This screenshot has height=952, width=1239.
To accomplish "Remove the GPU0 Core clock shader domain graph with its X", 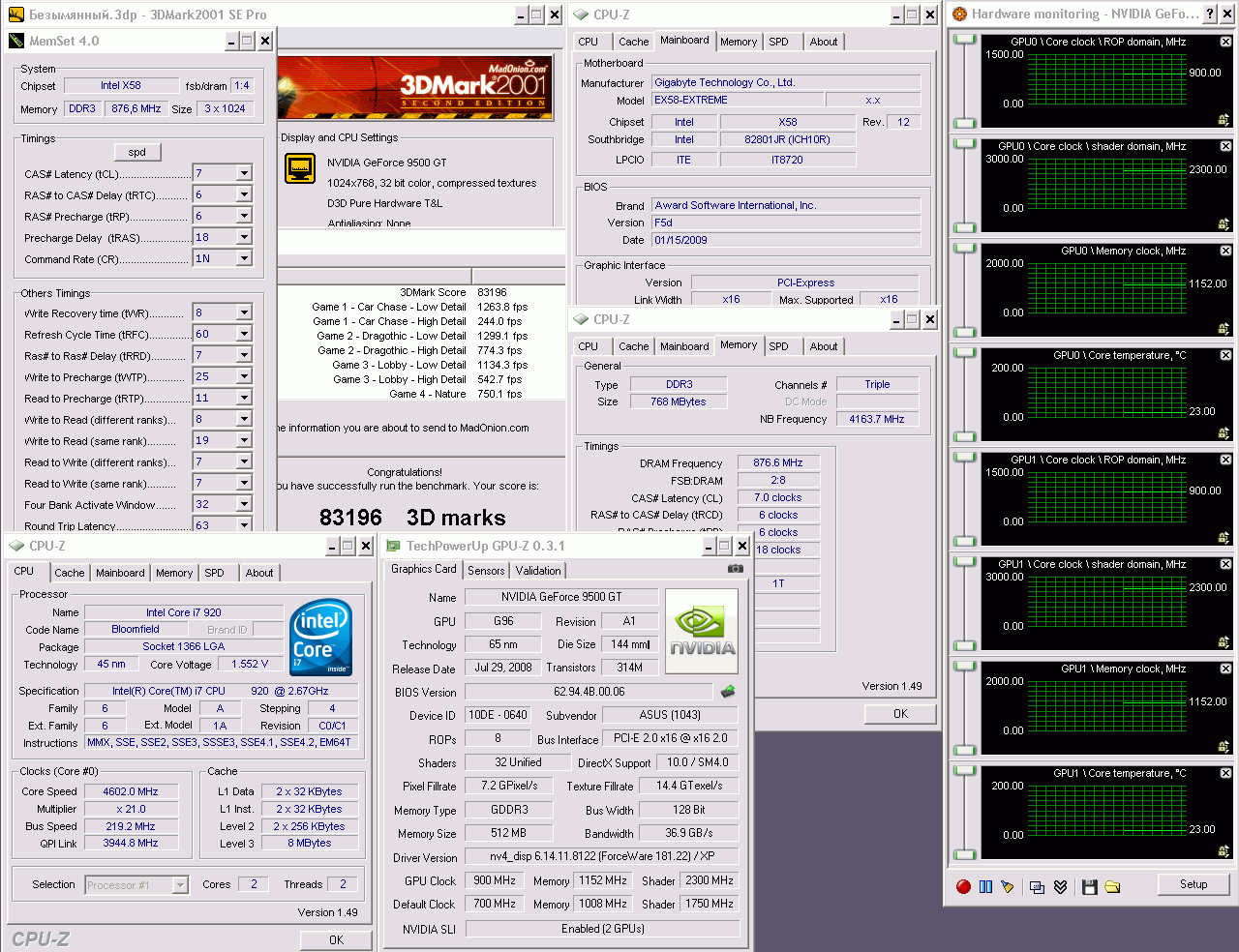I will [x=1225, y=146].
